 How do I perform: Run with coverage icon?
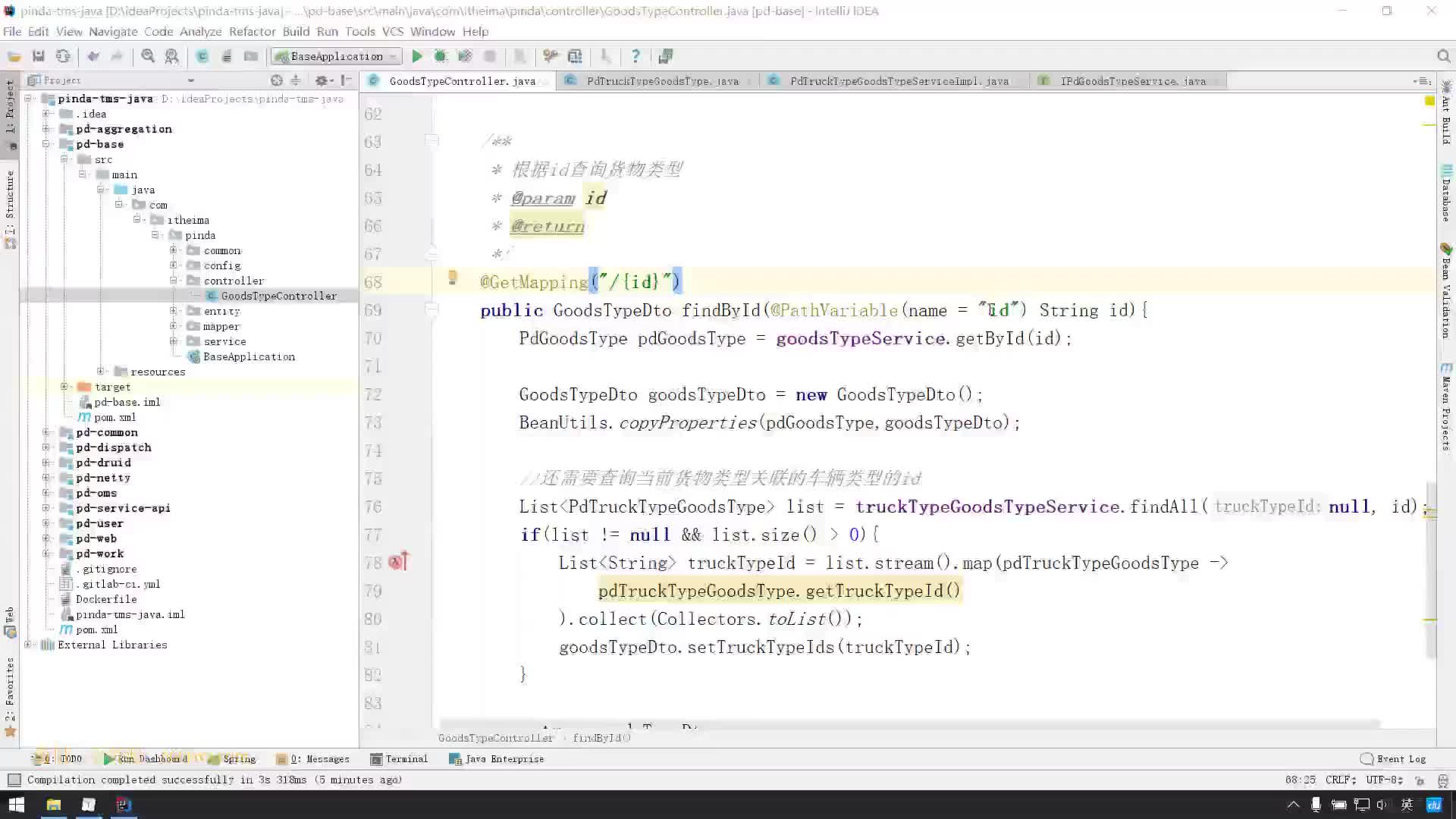[465, 56]
